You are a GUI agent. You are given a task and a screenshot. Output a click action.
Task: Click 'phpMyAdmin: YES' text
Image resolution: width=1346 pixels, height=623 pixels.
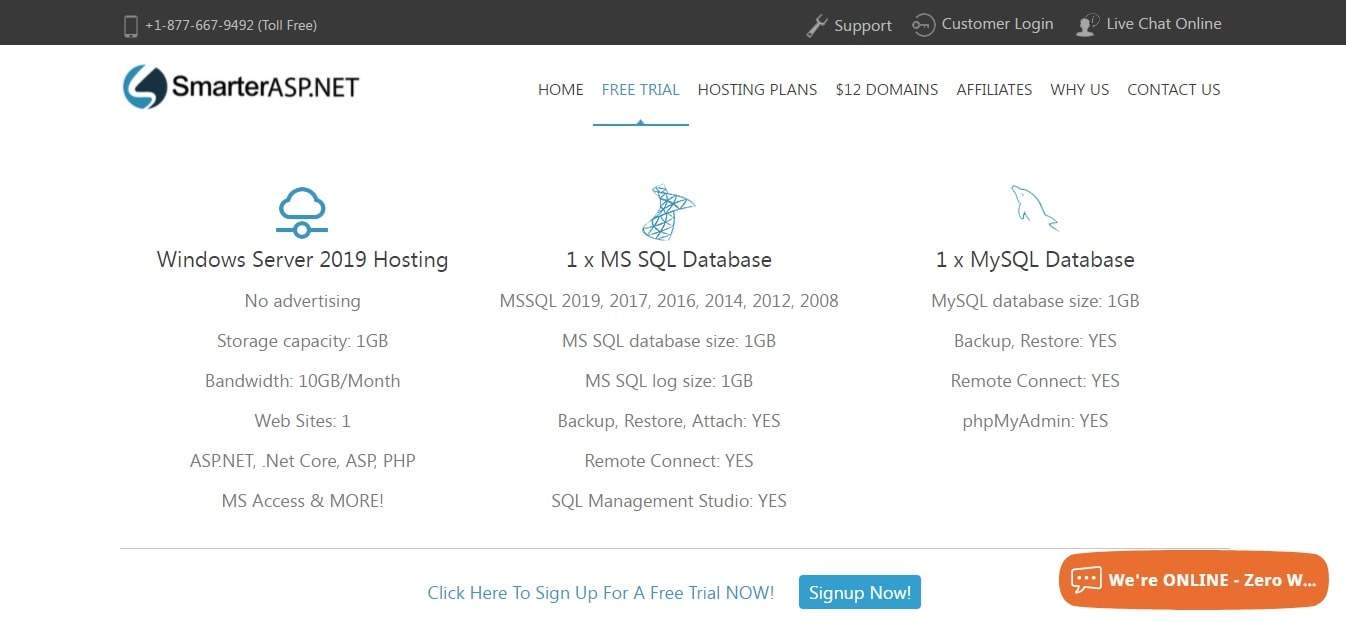[x=1034, y=421]
